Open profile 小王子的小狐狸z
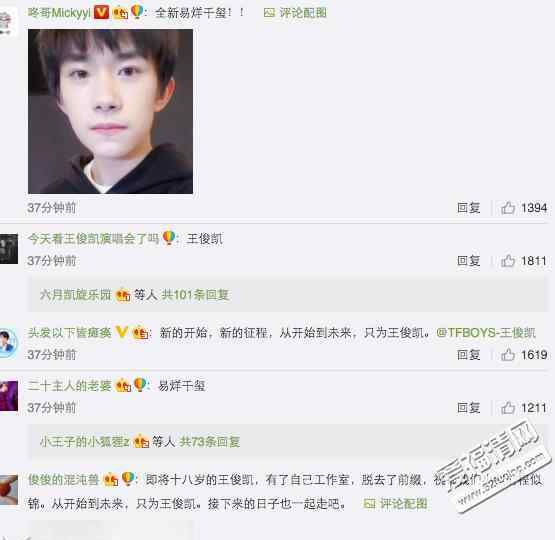The image size is (555, 540). 84,442
